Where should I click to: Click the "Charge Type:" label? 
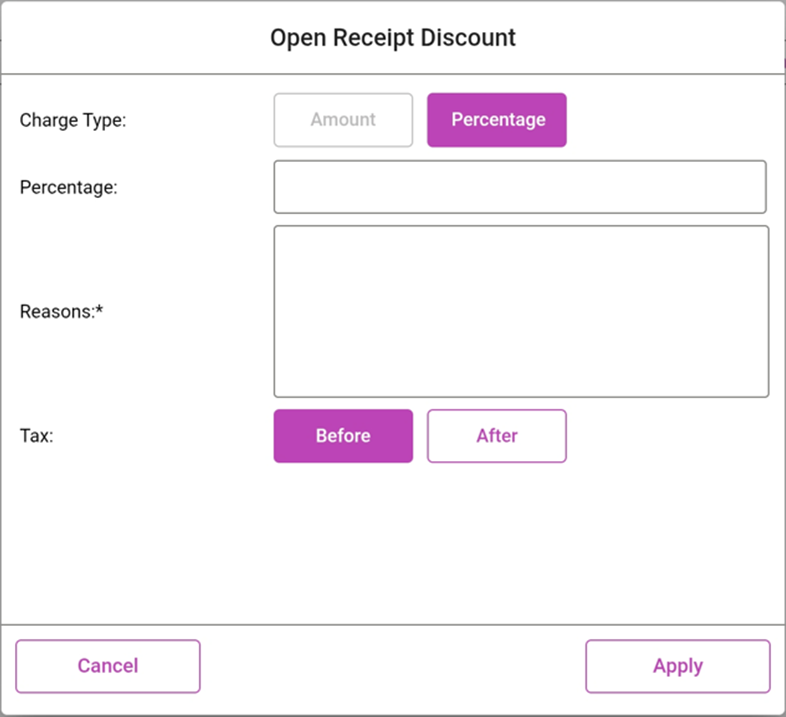tap(74, 120)
